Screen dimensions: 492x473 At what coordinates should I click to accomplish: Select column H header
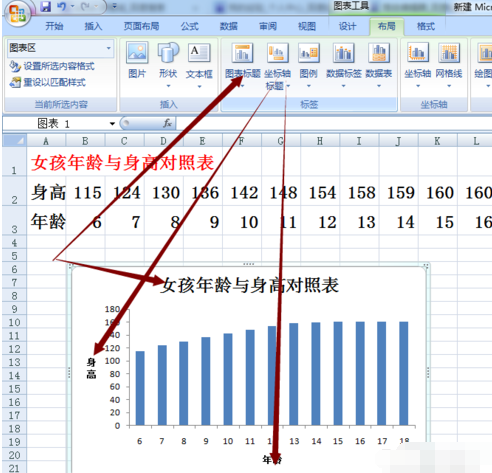tap(320, 141)
